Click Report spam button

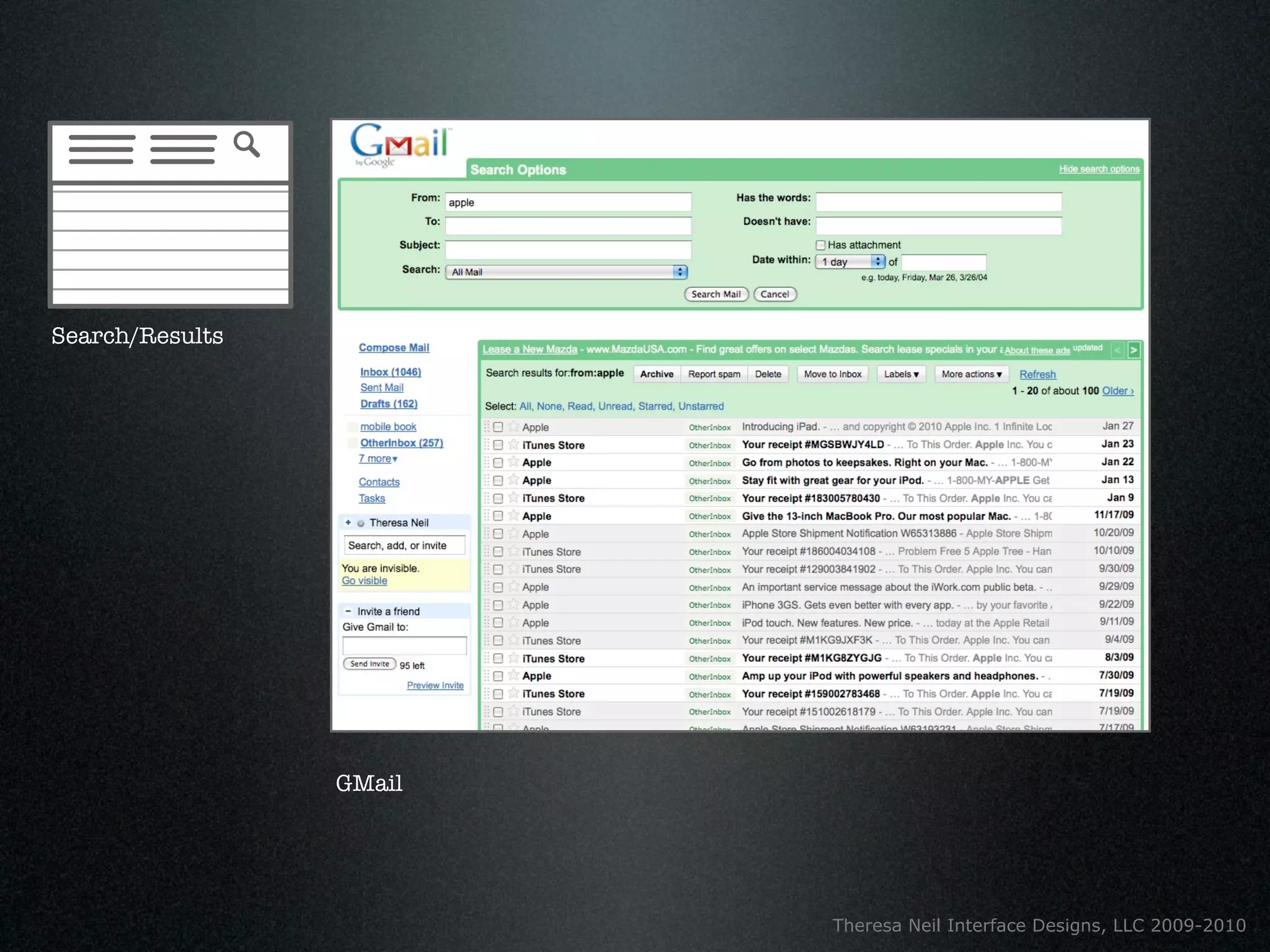(x=714, y=374)
